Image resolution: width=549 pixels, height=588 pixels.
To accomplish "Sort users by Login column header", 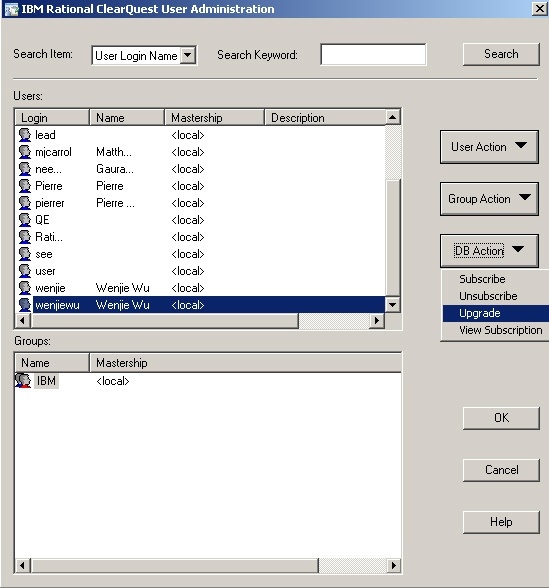I will [52, 118].
